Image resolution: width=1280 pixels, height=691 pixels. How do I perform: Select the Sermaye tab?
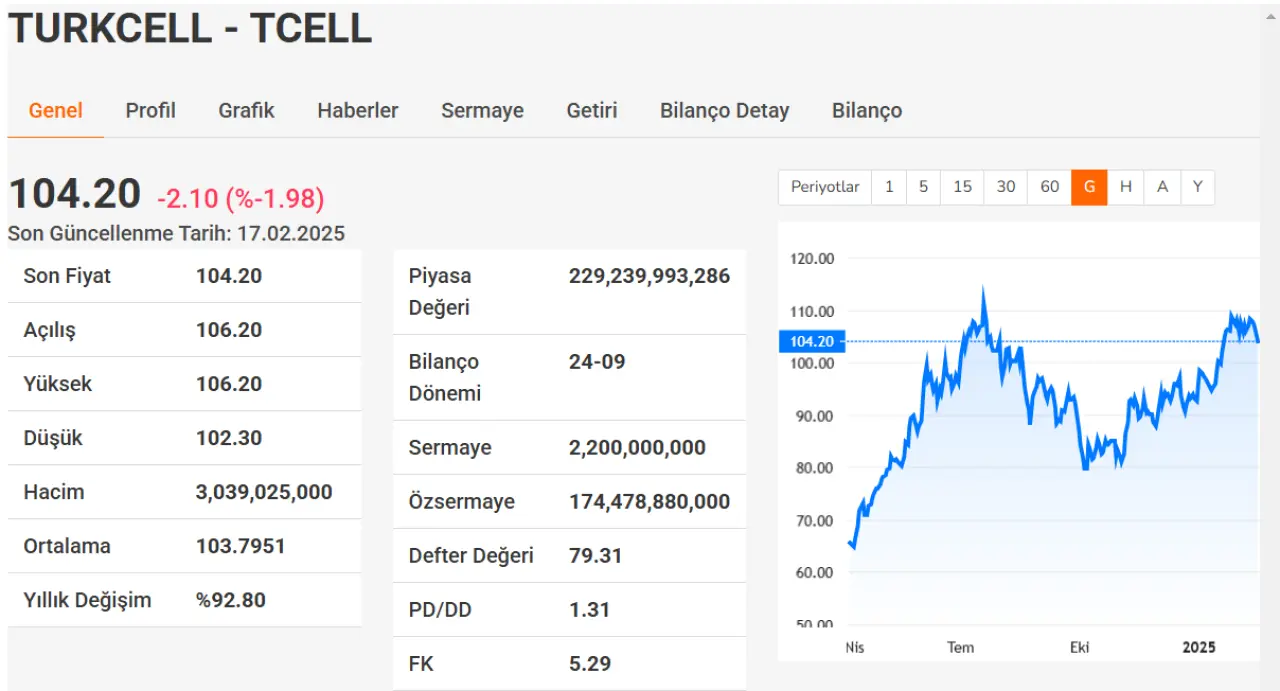482,111
